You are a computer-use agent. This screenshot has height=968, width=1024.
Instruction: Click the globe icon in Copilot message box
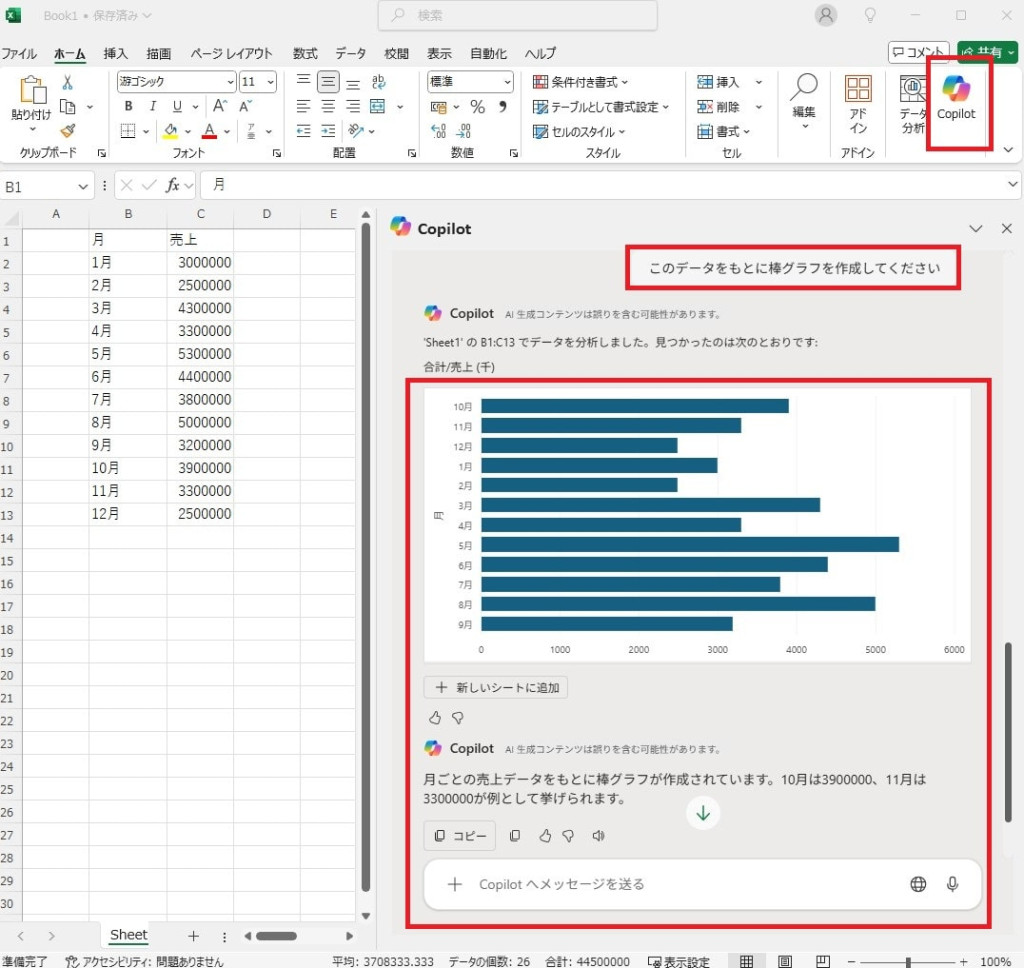point(918,884)
